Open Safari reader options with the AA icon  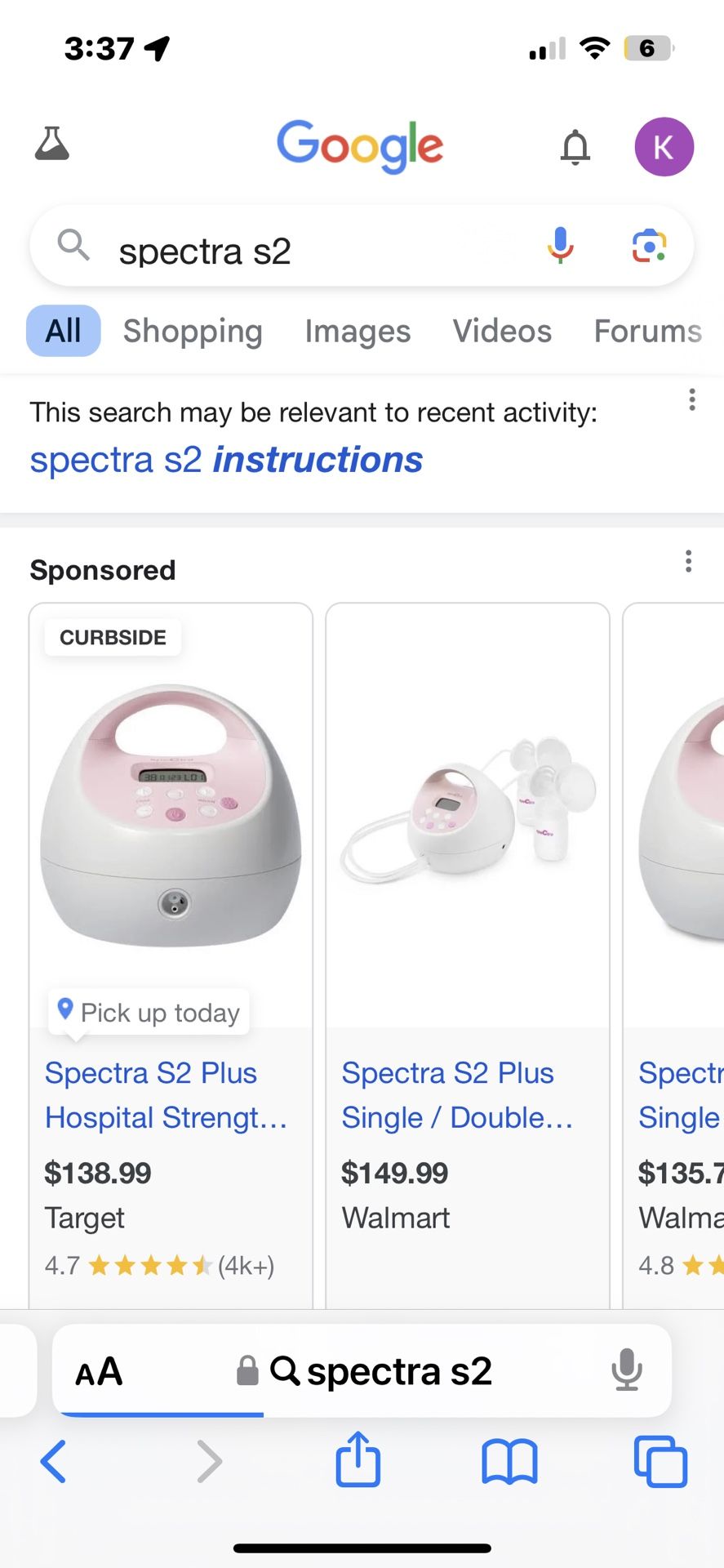pyautogui.click(x=97, y=1371)
